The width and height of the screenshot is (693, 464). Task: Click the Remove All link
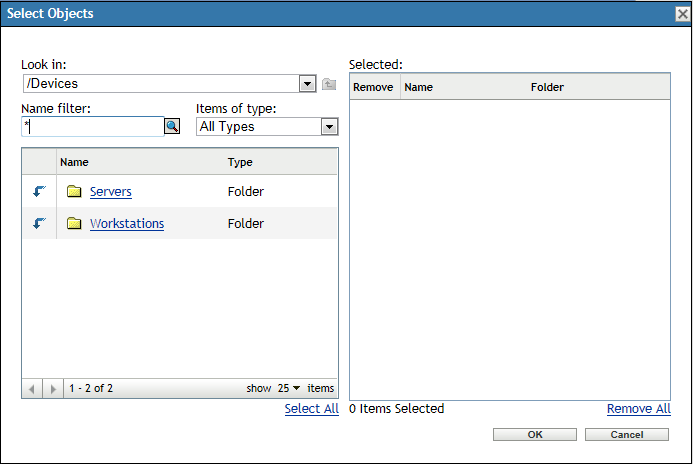[x=638, y=409]
